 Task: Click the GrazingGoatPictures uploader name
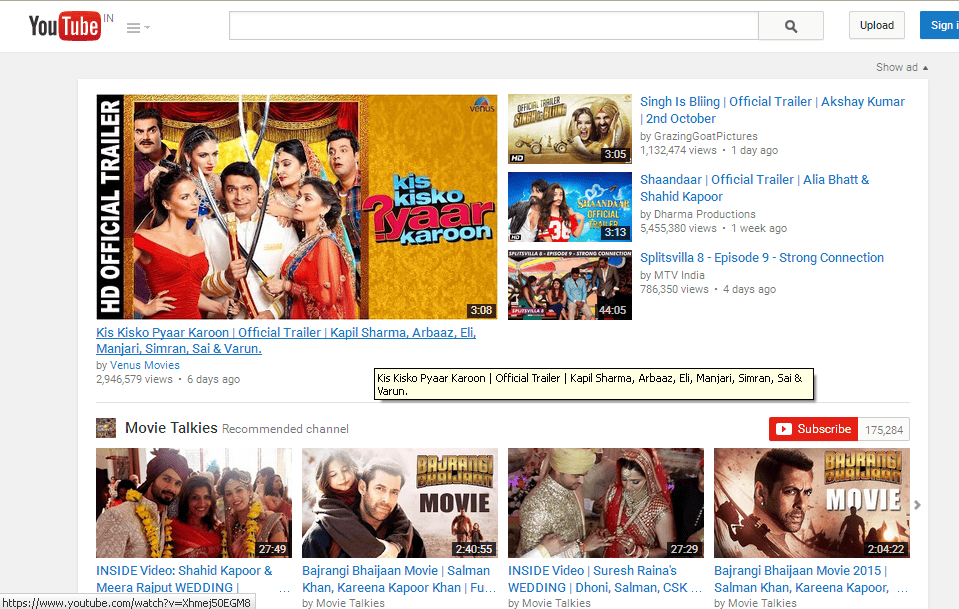click(705, 136)
